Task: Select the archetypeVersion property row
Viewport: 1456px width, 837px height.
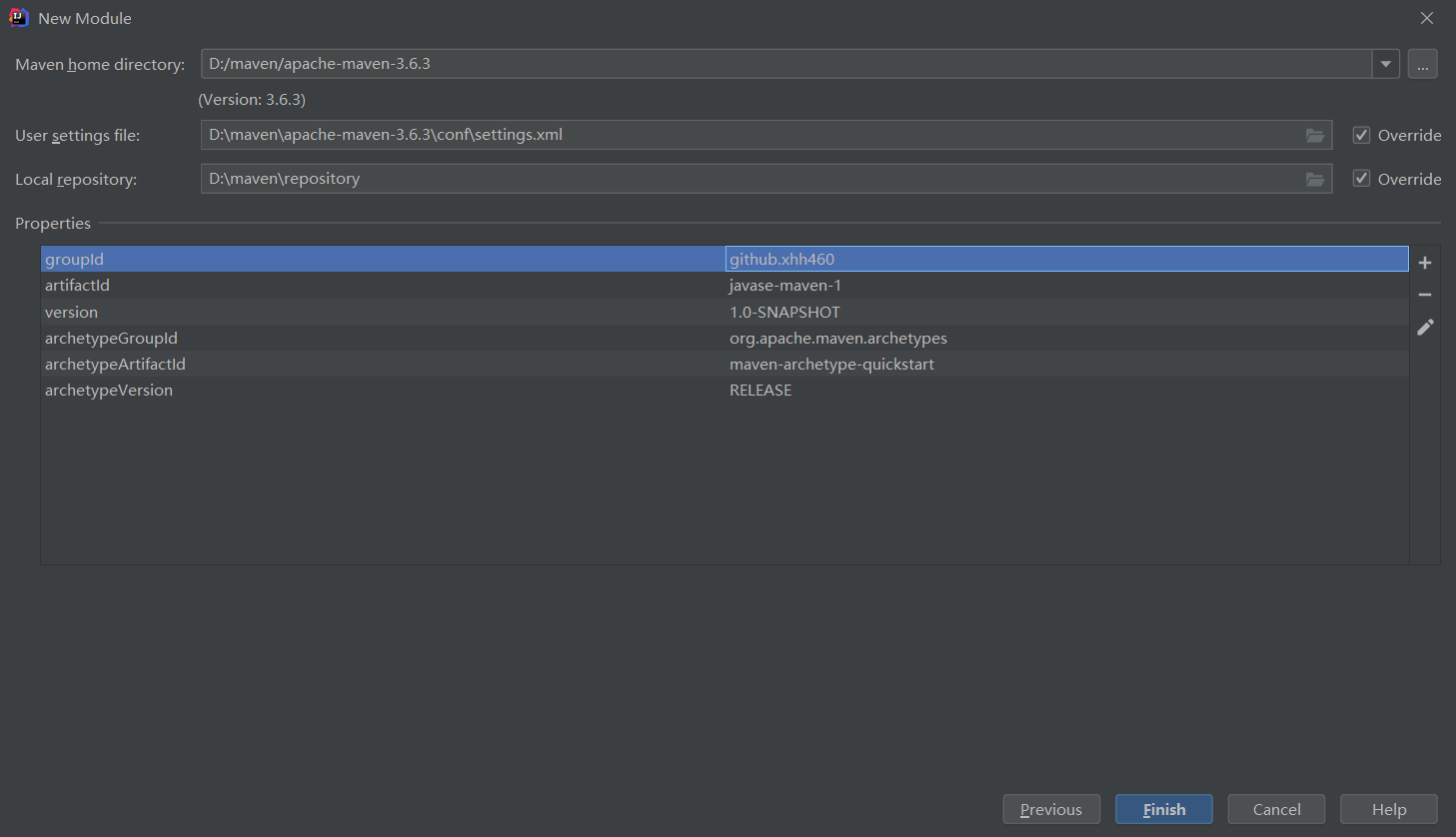Action: point(725,390)
